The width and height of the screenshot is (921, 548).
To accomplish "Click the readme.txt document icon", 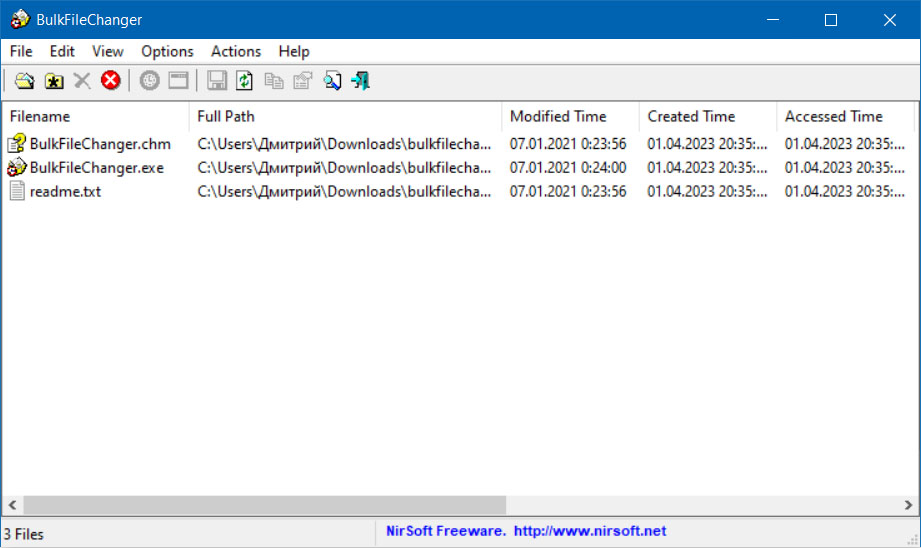I will point(17,191).
